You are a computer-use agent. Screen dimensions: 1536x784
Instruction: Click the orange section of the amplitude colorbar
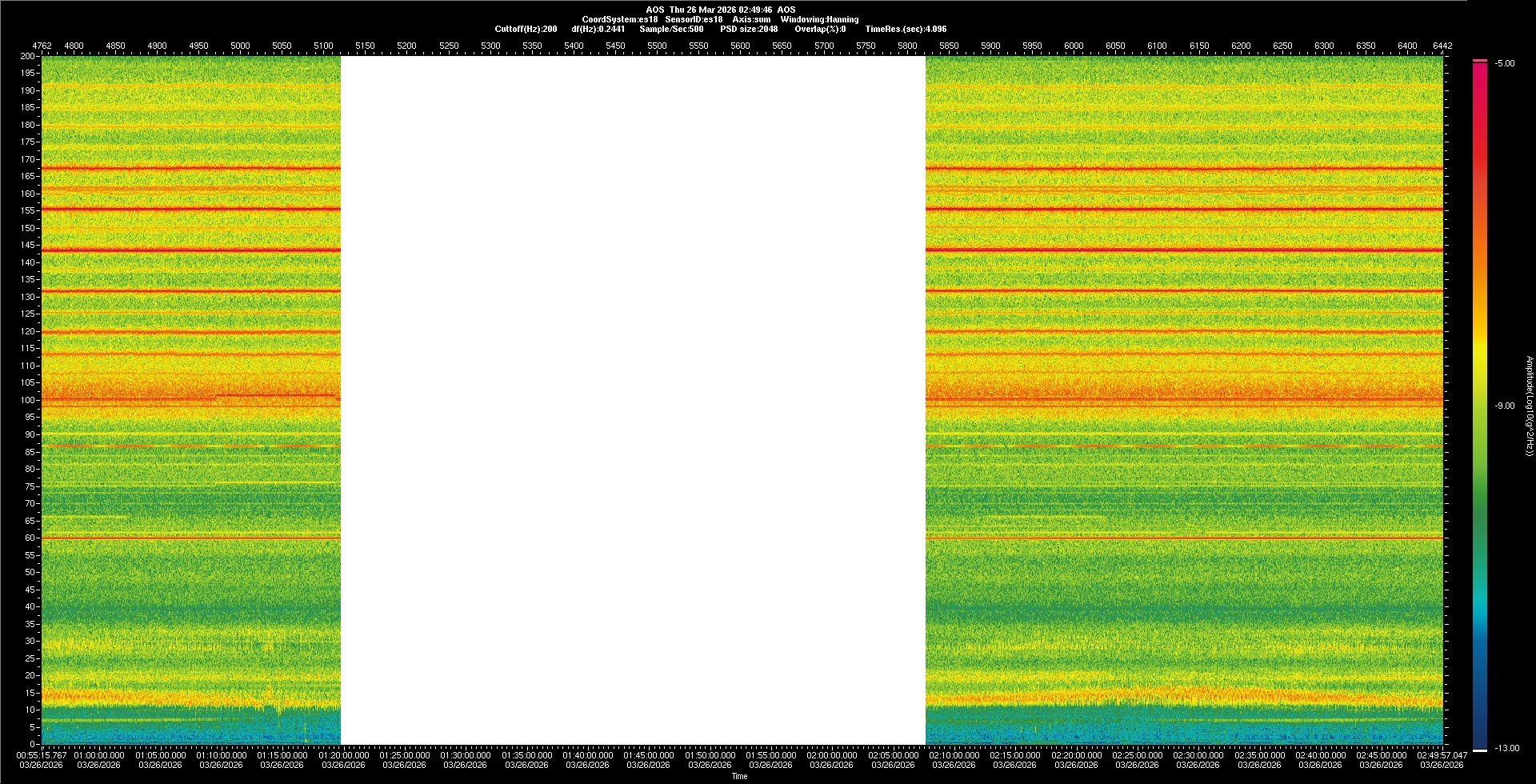click(1480, 264)
